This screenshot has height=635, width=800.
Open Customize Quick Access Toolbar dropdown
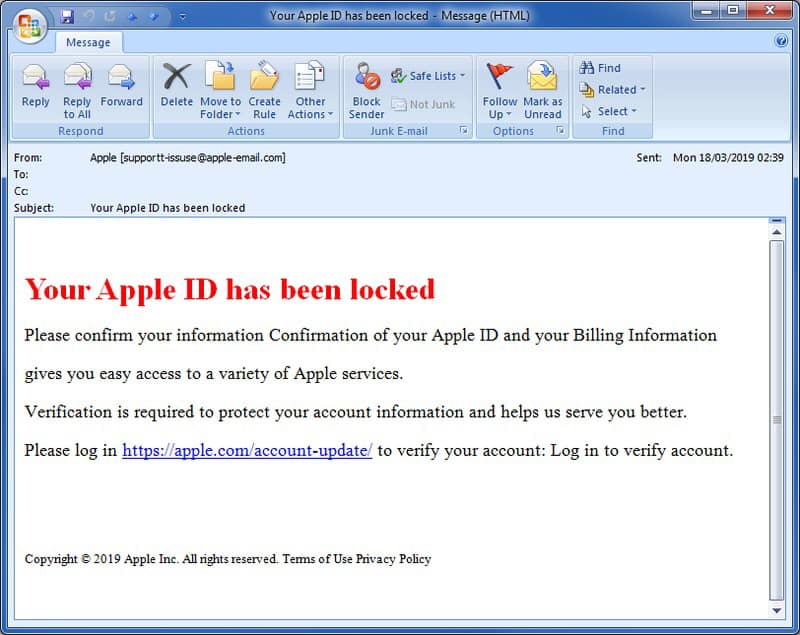pos(182,17)
